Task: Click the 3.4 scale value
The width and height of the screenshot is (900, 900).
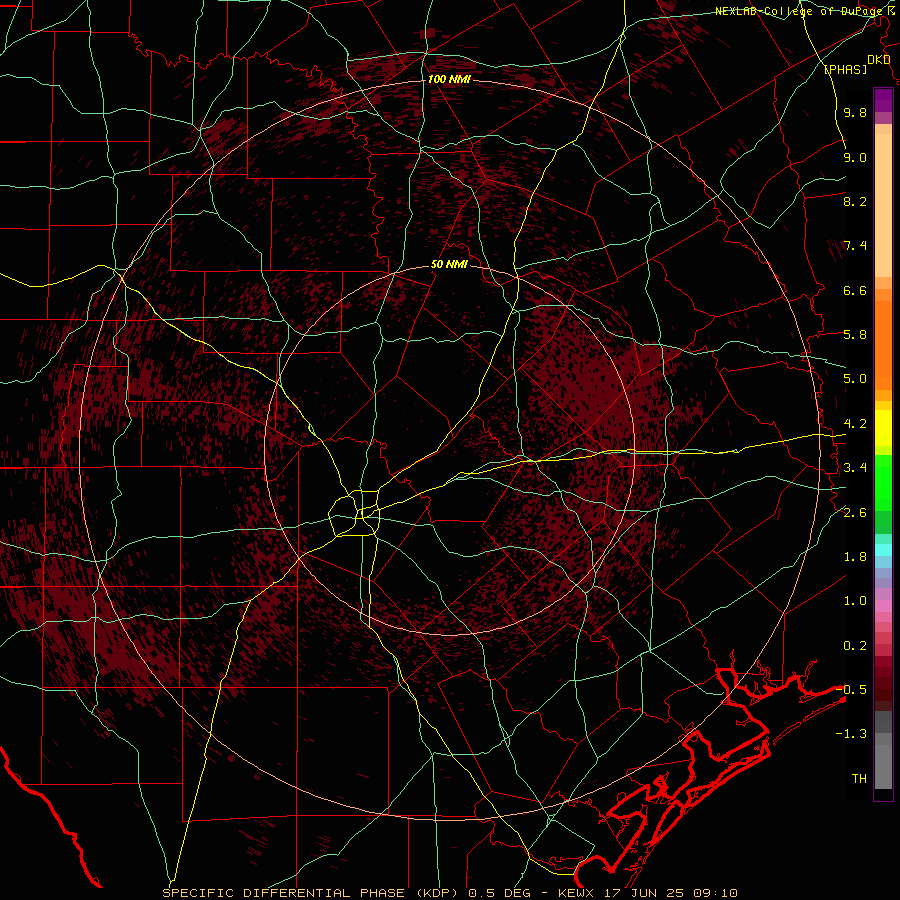Action: 855,468
